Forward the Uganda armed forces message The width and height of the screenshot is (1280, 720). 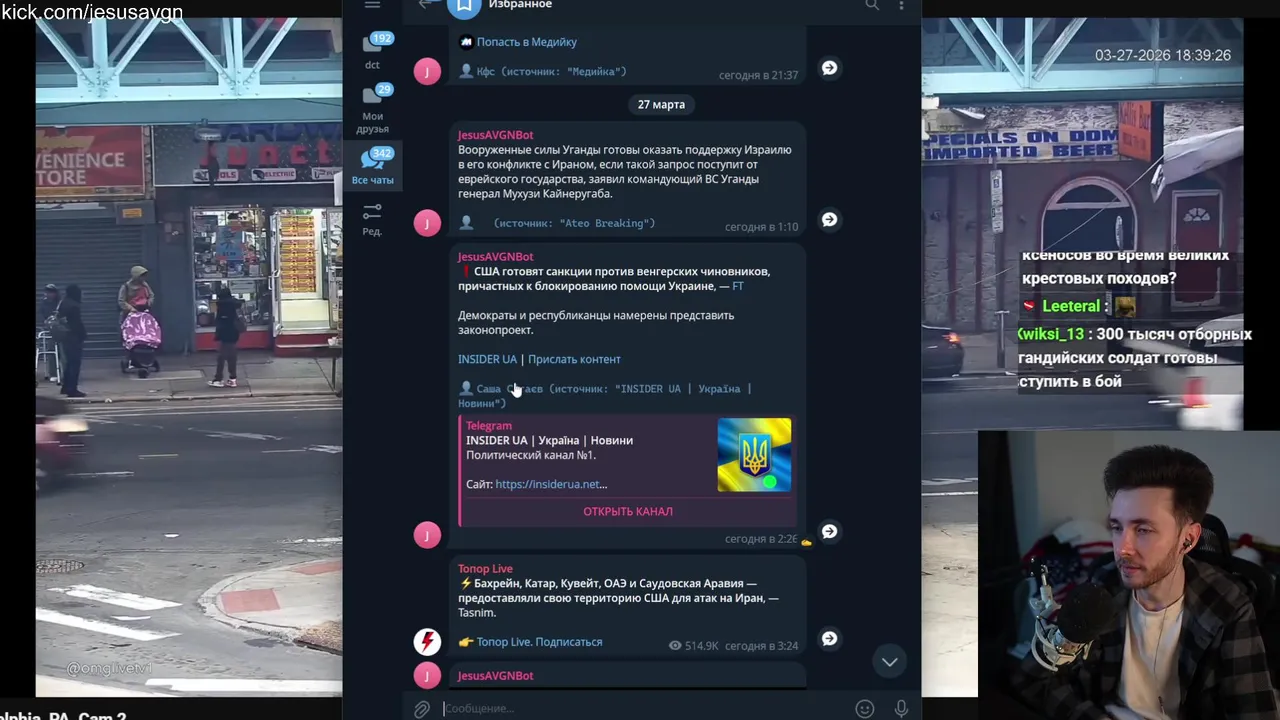pos(829,219)
